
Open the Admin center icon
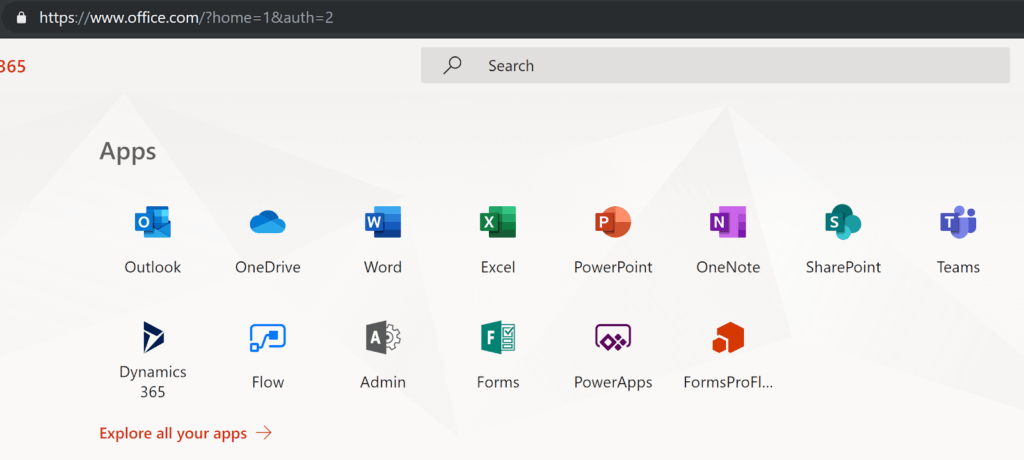coord(383,338)
